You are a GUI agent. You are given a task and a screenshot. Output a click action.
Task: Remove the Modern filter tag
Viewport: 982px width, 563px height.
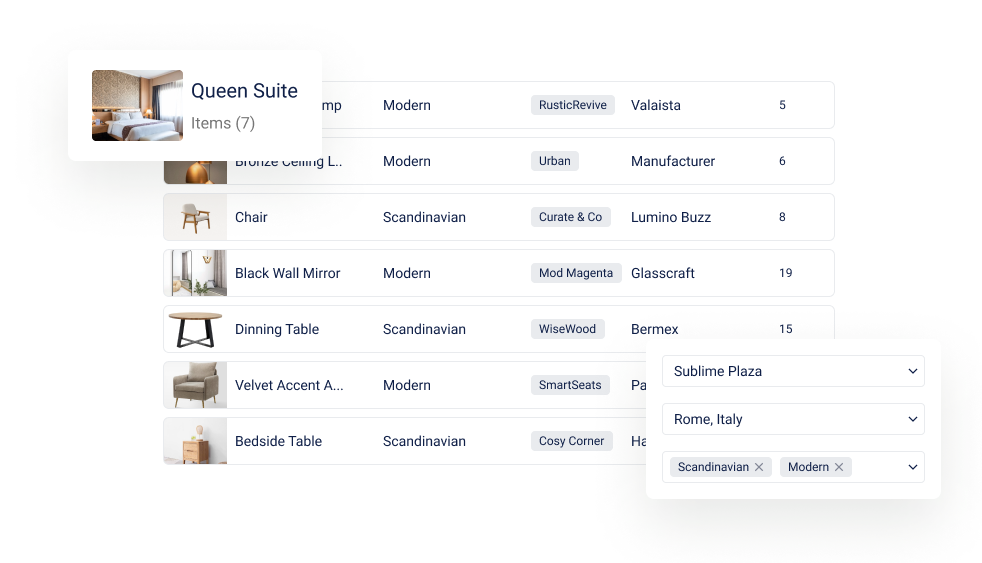coord(839,467)
